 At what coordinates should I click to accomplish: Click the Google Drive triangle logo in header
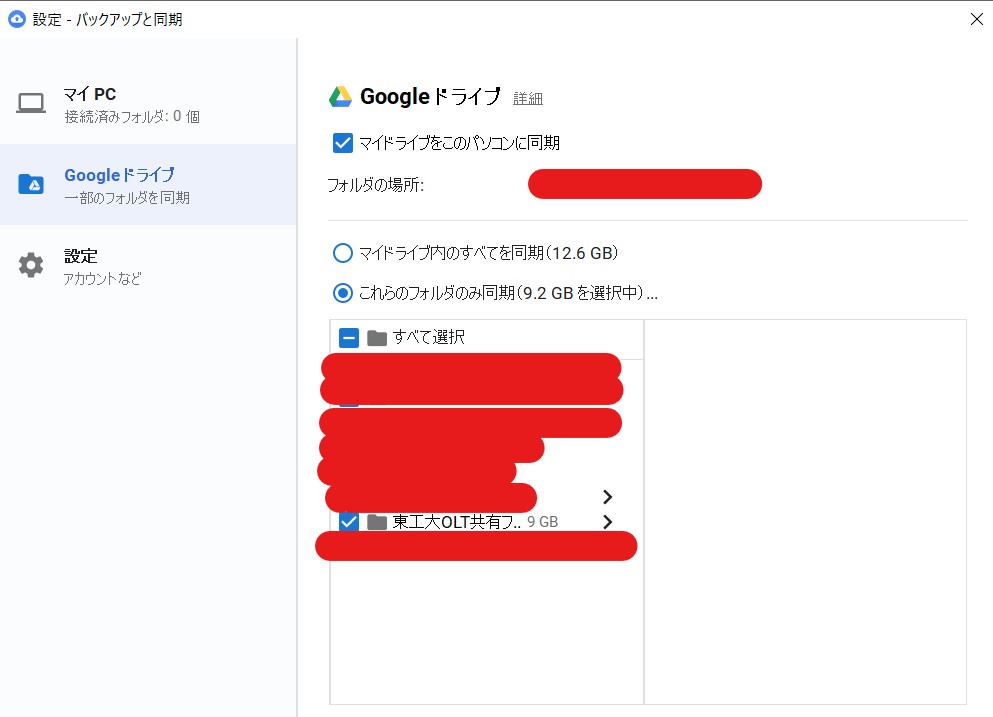click(x=340, y=96)
